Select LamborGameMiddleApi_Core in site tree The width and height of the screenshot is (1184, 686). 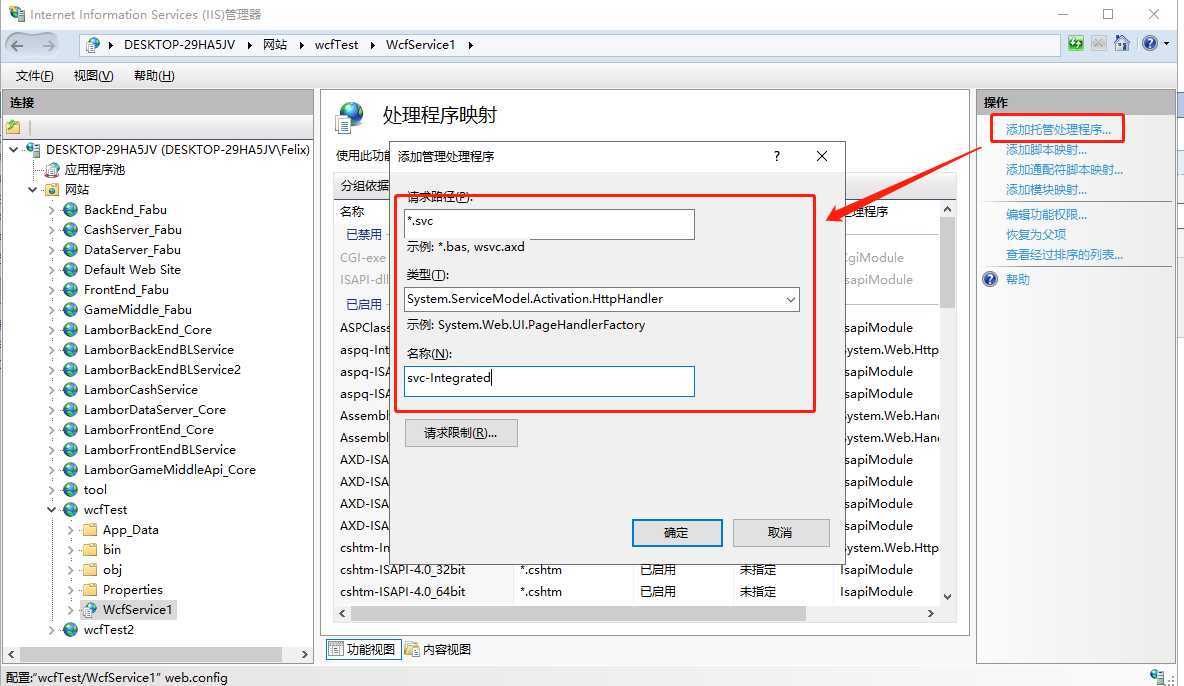pos(170,470)
